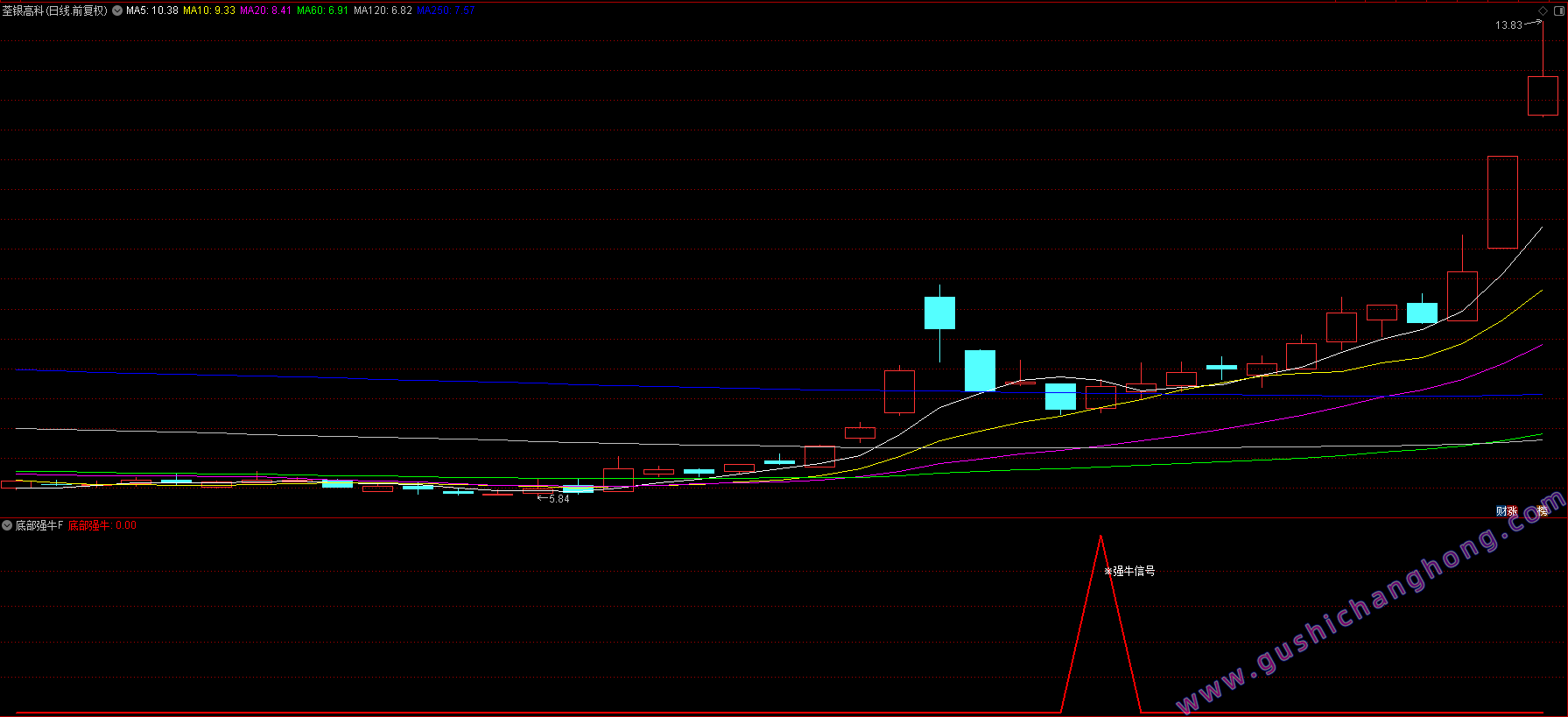Click the 底部强牛F indicator name

[x=39, y=525]
